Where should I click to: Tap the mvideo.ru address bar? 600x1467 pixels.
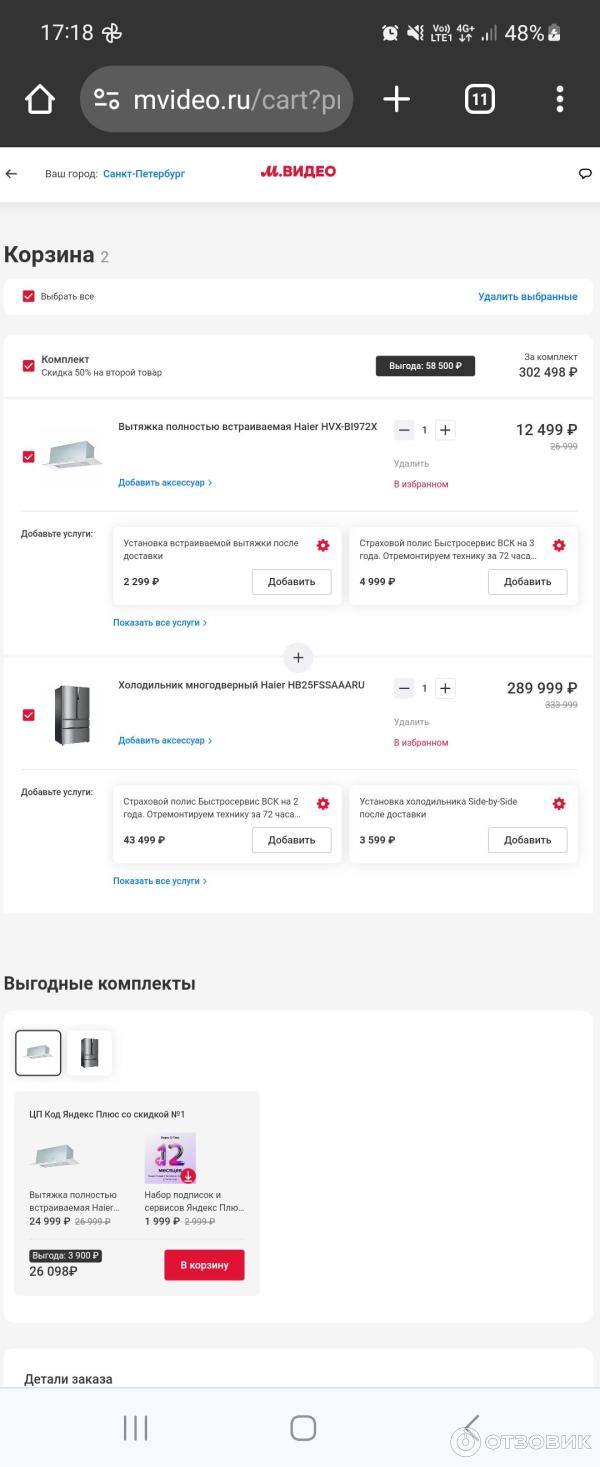[x=235, y=100]
